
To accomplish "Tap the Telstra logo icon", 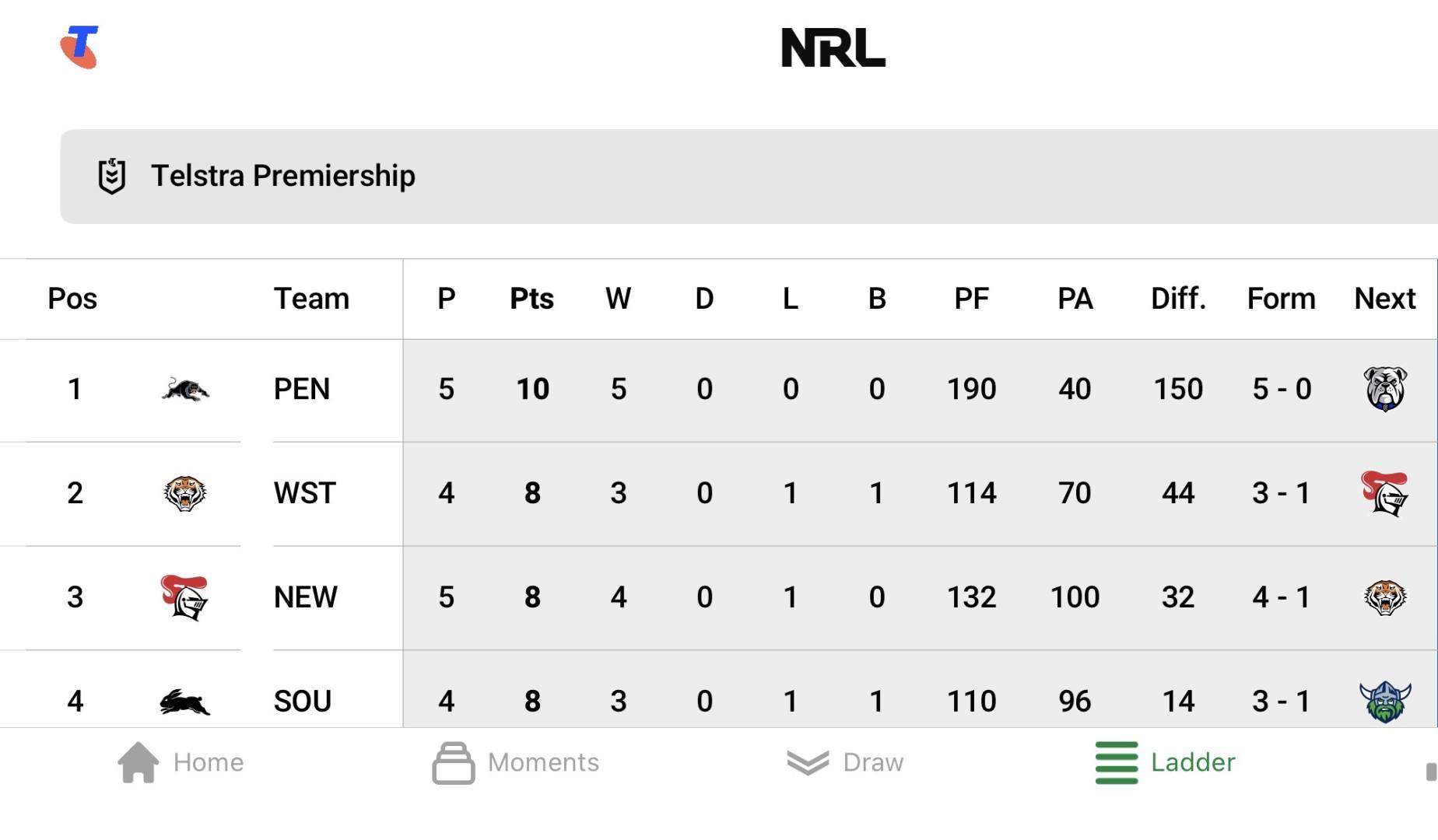I will click(x=79, y=47).
